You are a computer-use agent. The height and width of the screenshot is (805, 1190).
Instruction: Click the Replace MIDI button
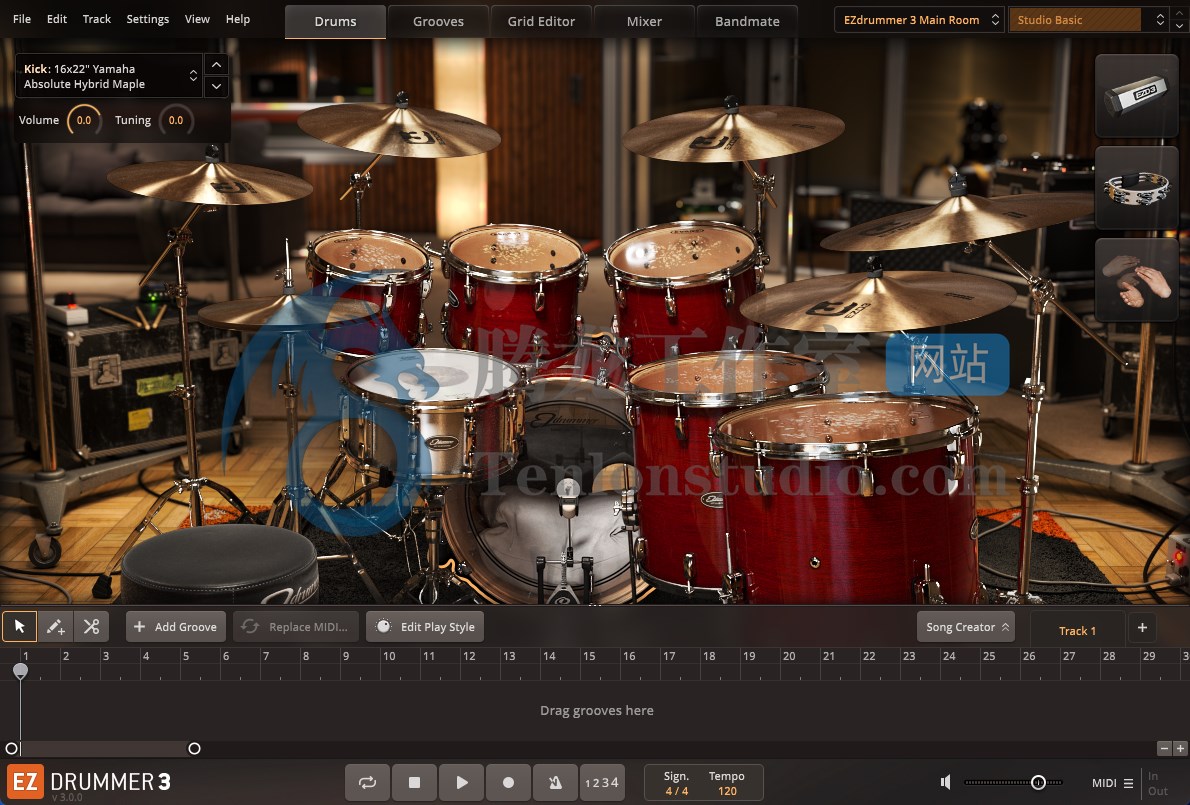296,627
